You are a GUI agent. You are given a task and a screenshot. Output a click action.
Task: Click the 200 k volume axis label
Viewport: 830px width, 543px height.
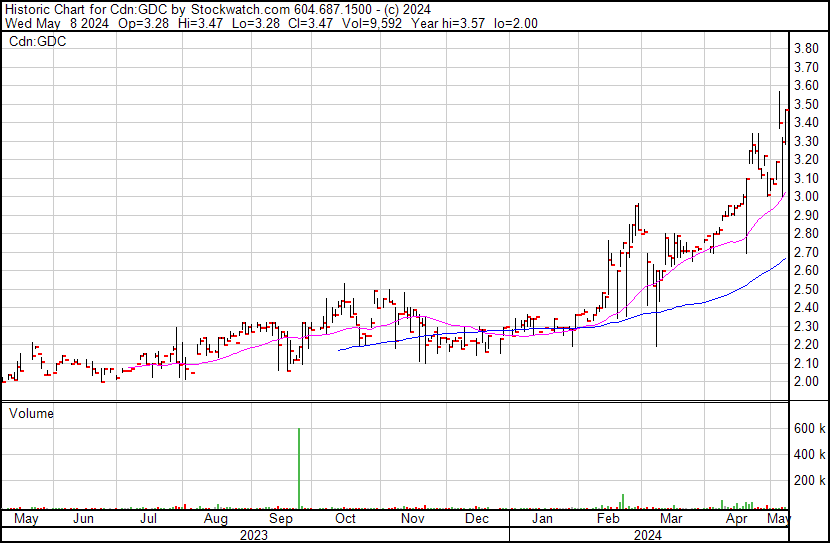[810, 481]
